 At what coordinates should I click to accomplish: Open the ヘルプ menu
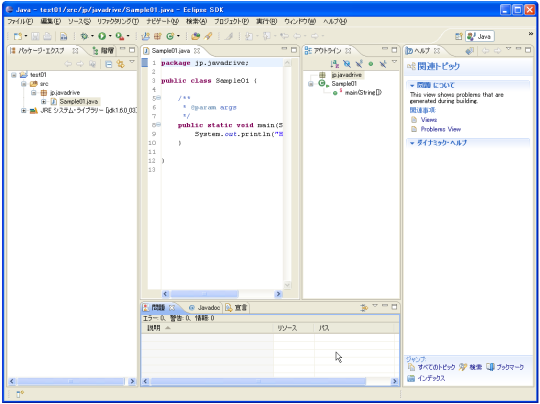(x=335, y=21)
